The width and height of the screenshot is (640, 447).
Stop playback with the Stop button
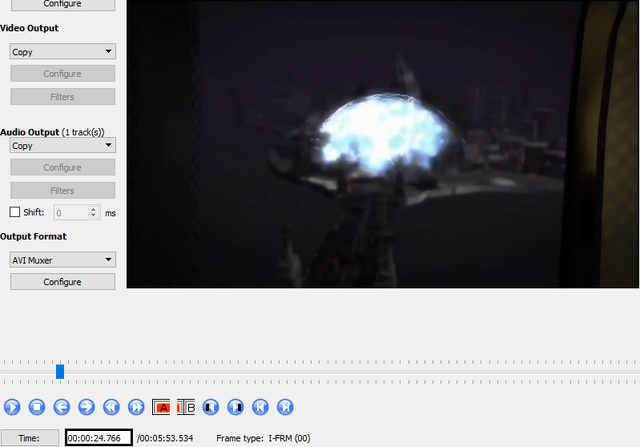coord(37,407)
